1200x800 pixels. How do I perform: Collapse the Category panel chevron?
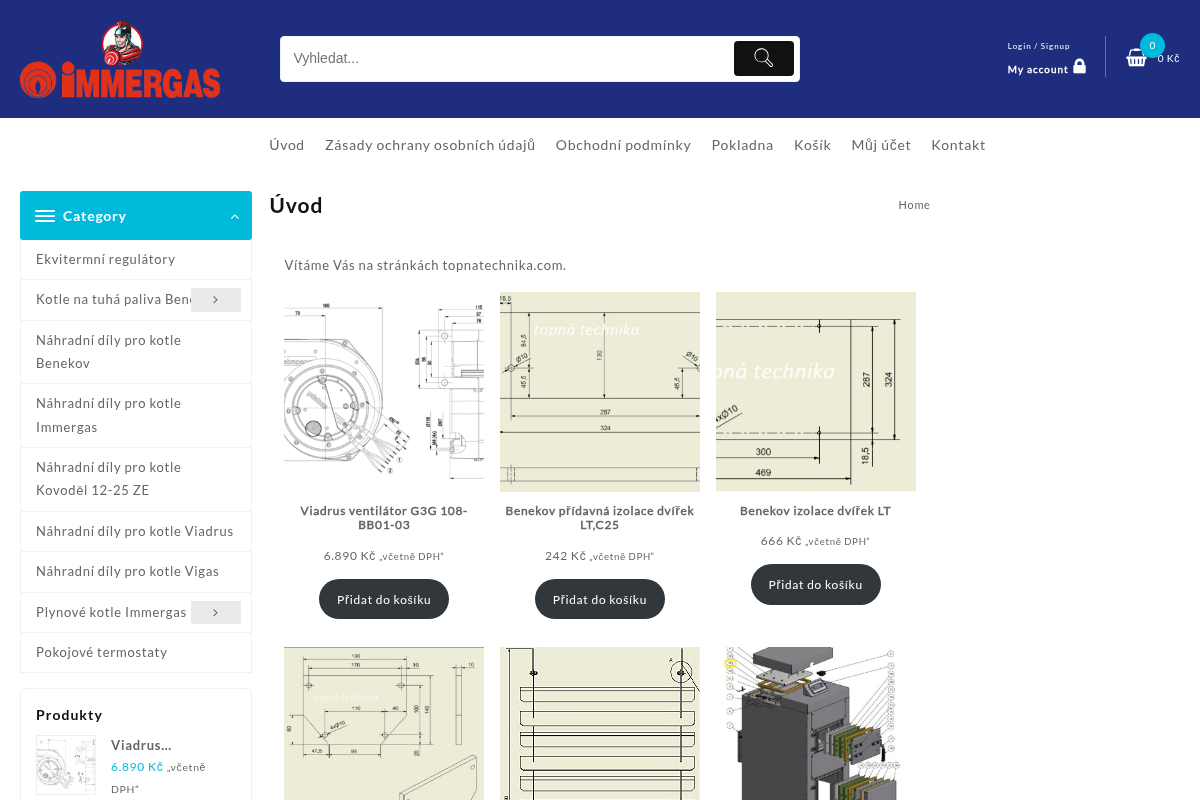click(x=235, y=216)
